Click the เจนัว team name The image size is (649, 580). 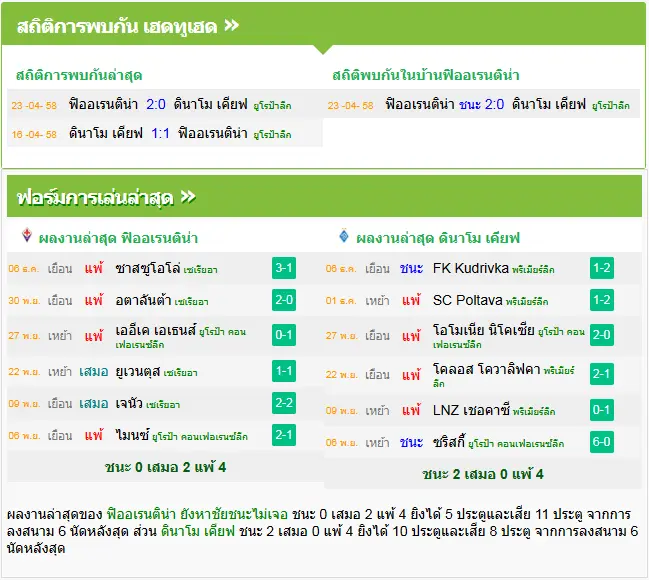pos(129,404)
